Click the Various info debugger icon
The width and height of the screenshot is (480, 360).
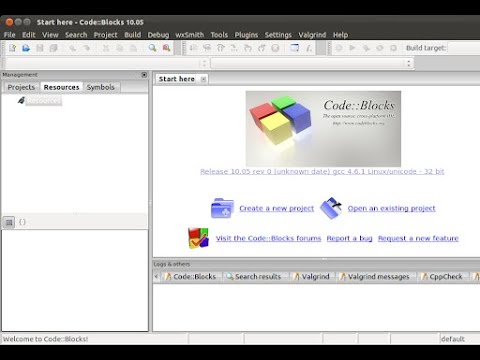pyautogui.click(x=309, y=48)
